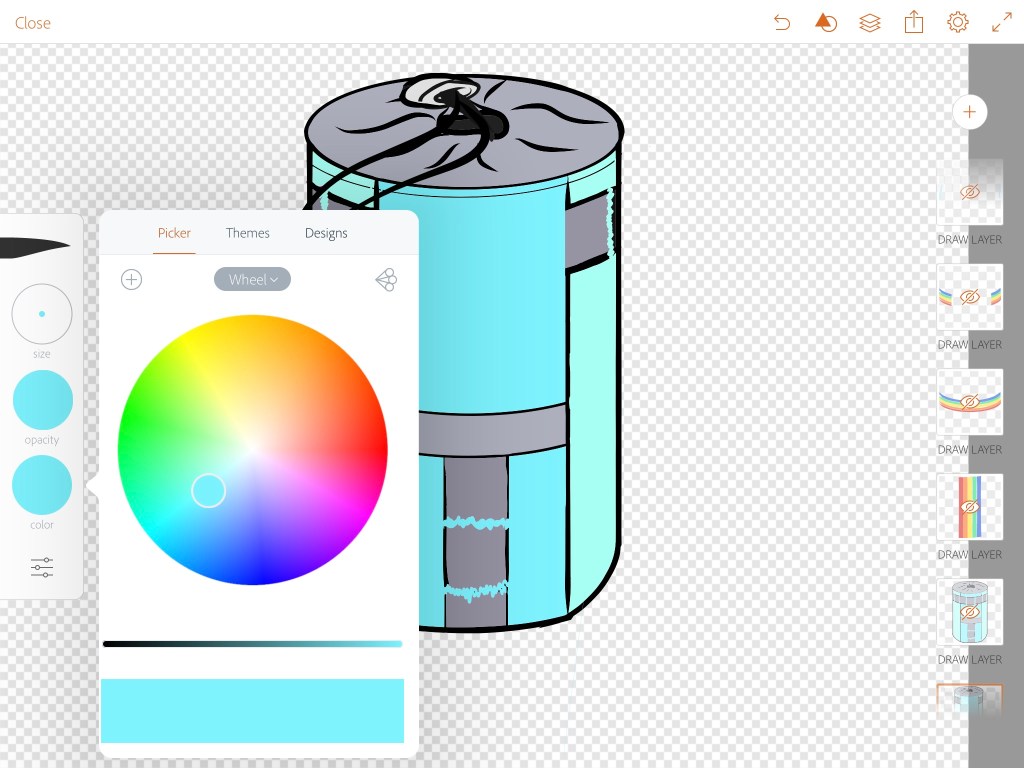This screenshot has width=1024, height=768.
Task: Add current color with circled plus icon
Action: pyautogui.click(x=131, y=280)
